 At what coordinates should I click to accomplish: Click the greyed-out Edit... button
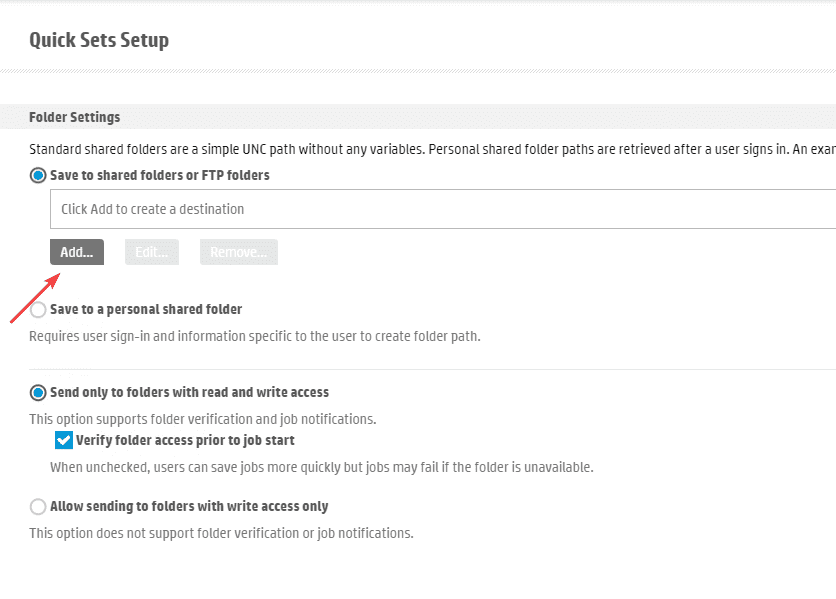(x=151, y=253)
